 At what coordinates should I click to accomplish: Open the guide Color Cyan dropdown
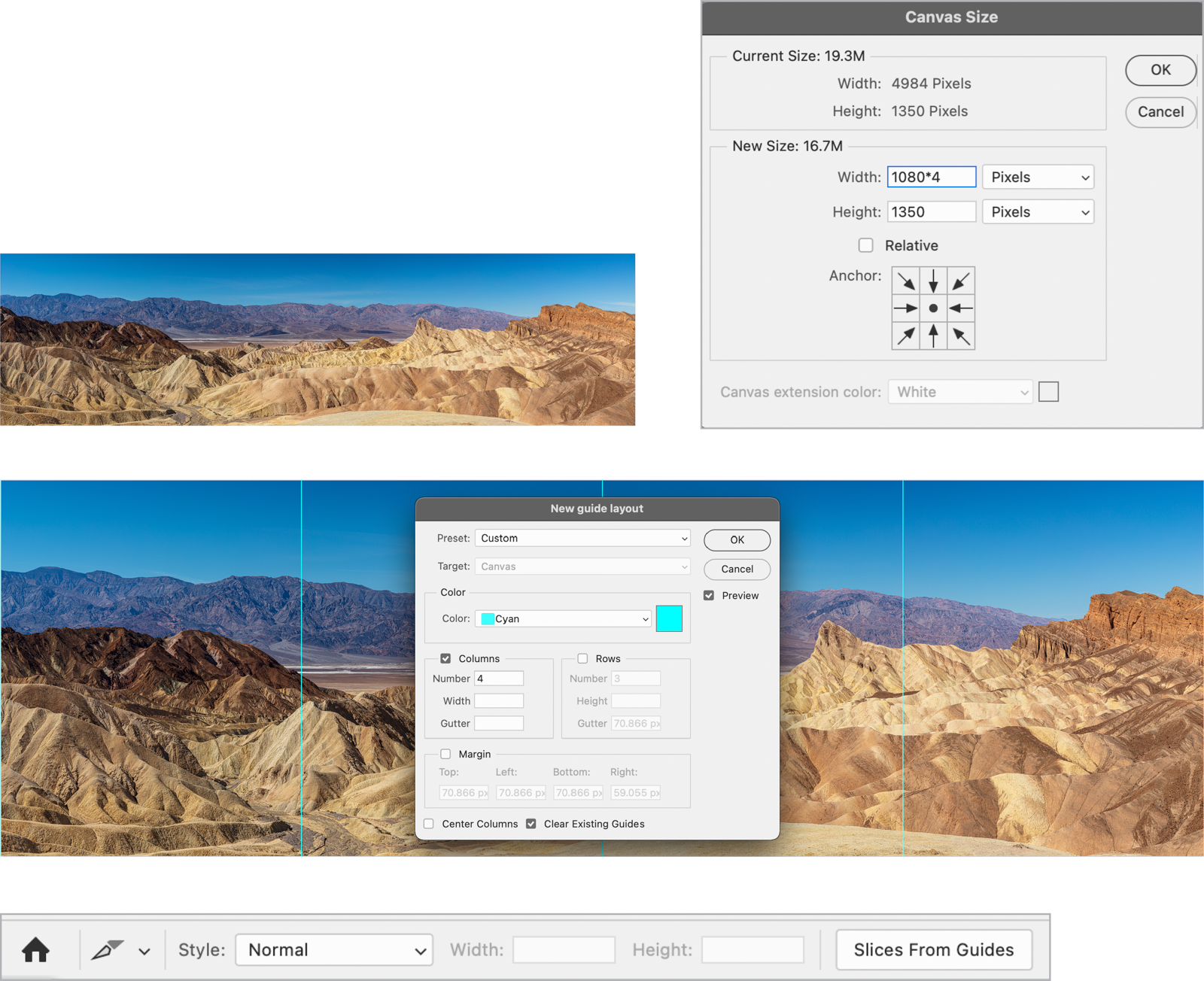(x=564, y=619)
